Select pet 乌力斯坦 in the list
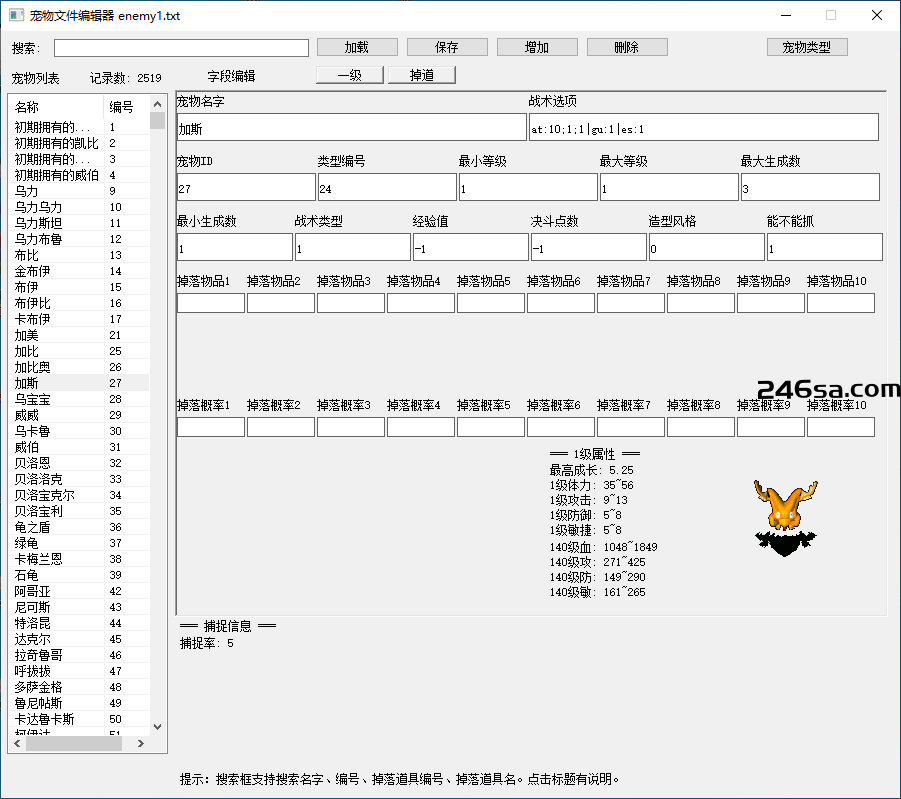Viewport: 901px width, 799px height. 79,223
